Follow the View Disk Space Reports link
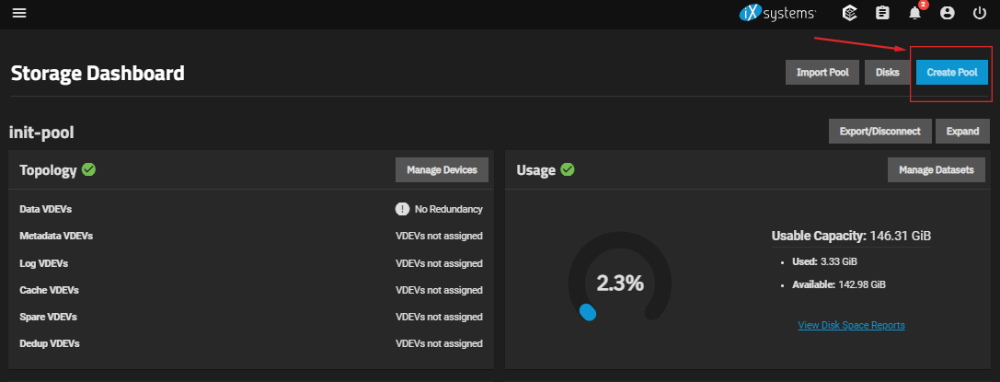This screenshot has height=382, width=1000. pos(851,325)
